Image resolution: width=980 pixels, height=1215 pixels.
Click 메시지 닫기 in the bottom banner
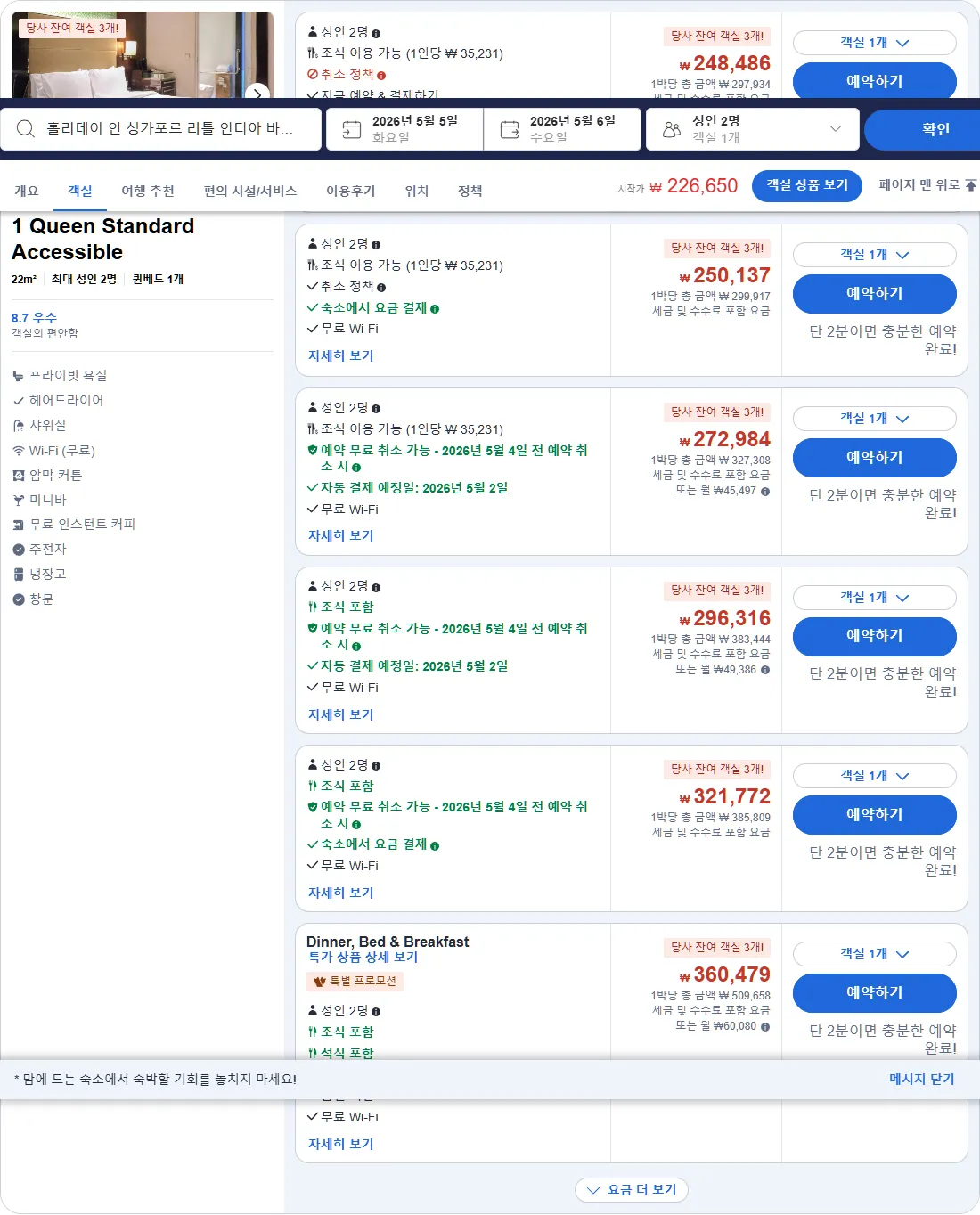(x=922, y=1079)
